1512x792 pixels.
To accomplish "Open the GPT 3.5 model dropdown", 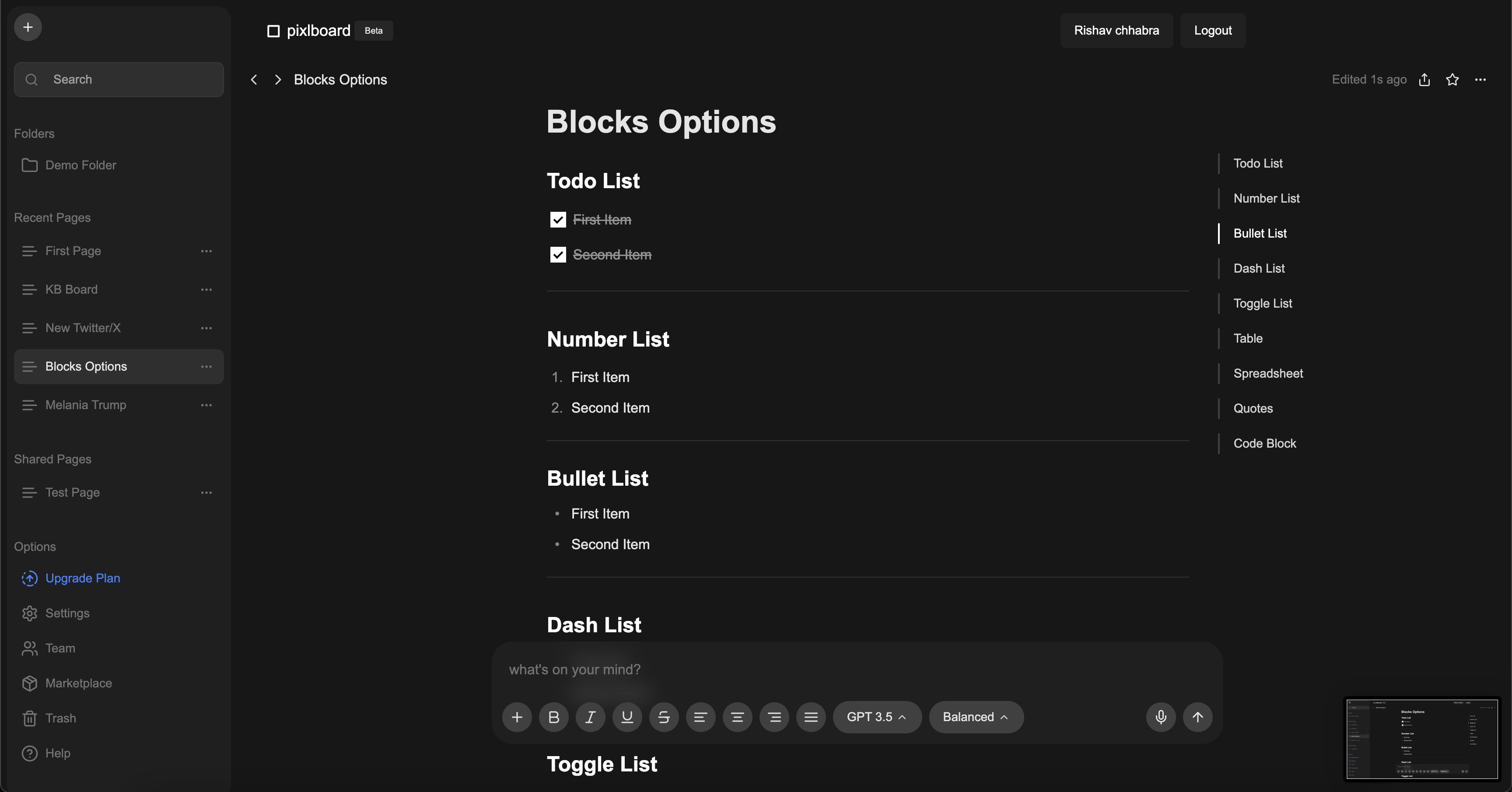I will point(876,717).
